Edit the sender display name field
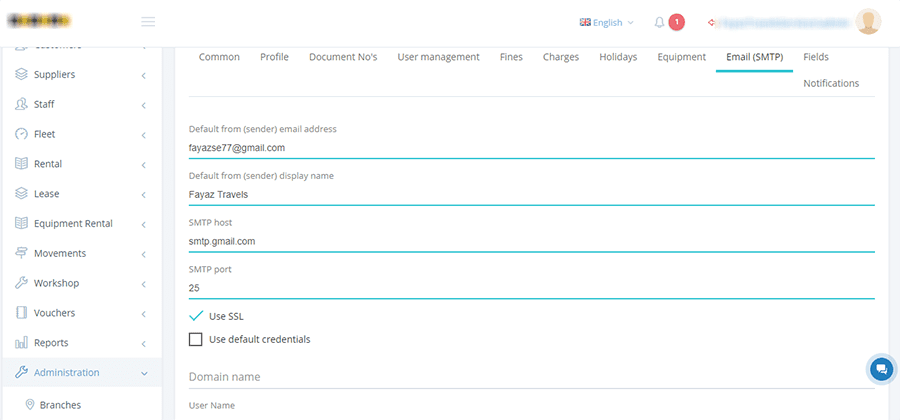The height and width of the screenshot is (420, 900). click(x=532, y=195)
